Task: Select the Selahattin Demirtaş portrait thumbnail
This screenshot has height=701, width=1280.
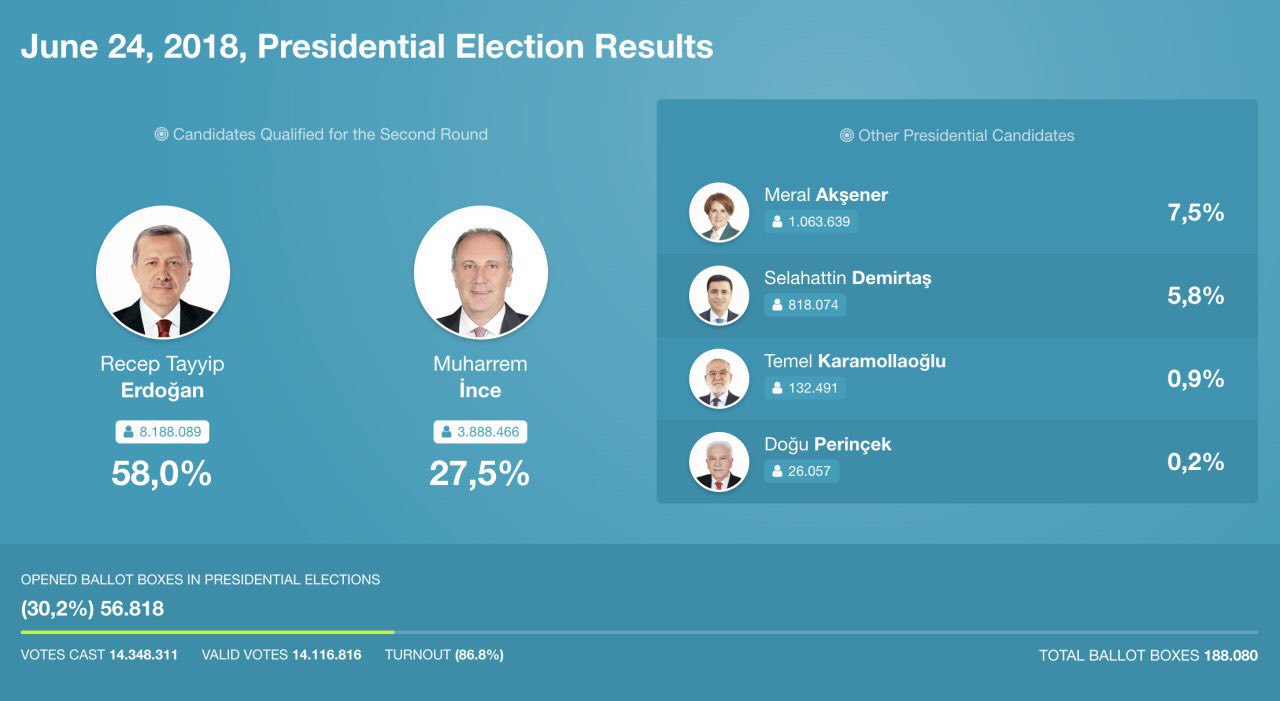Action: point(719,295)
